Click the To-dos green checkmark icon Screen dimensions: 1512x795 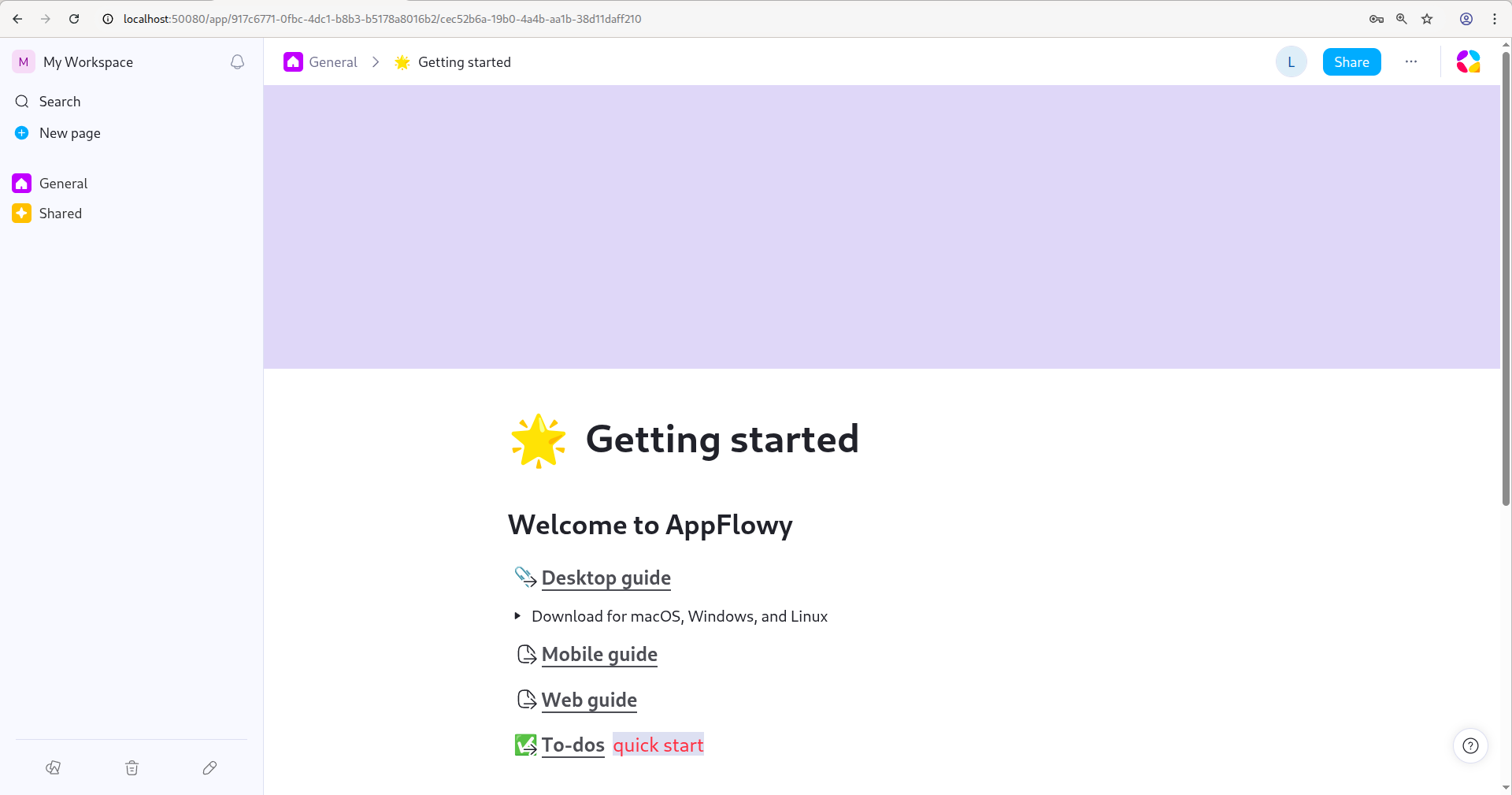525,745
